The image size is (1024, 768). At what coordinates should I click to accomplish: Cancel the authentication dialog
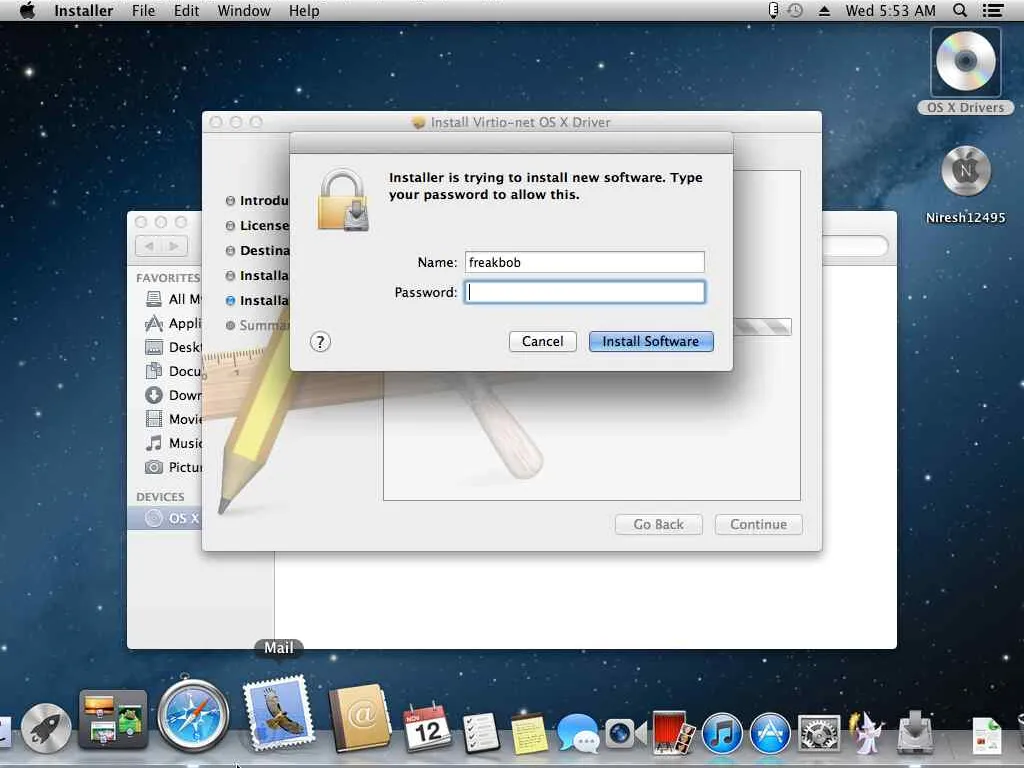pos(542,342)
